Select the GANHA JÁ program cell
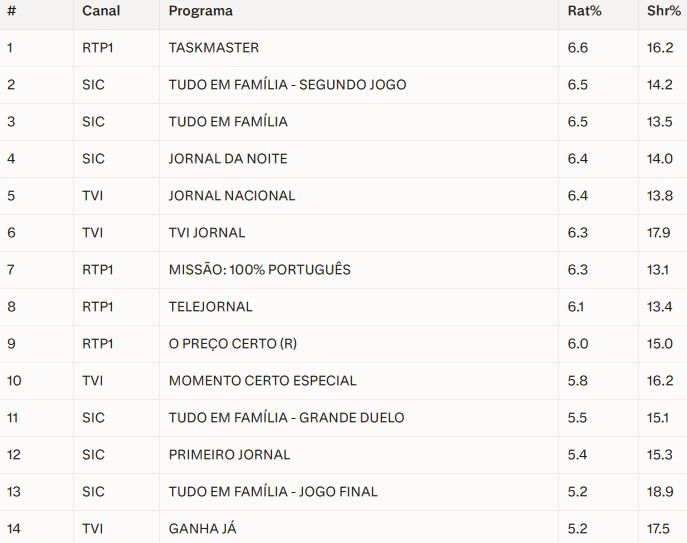687x543 pixels. click(202, 529)
